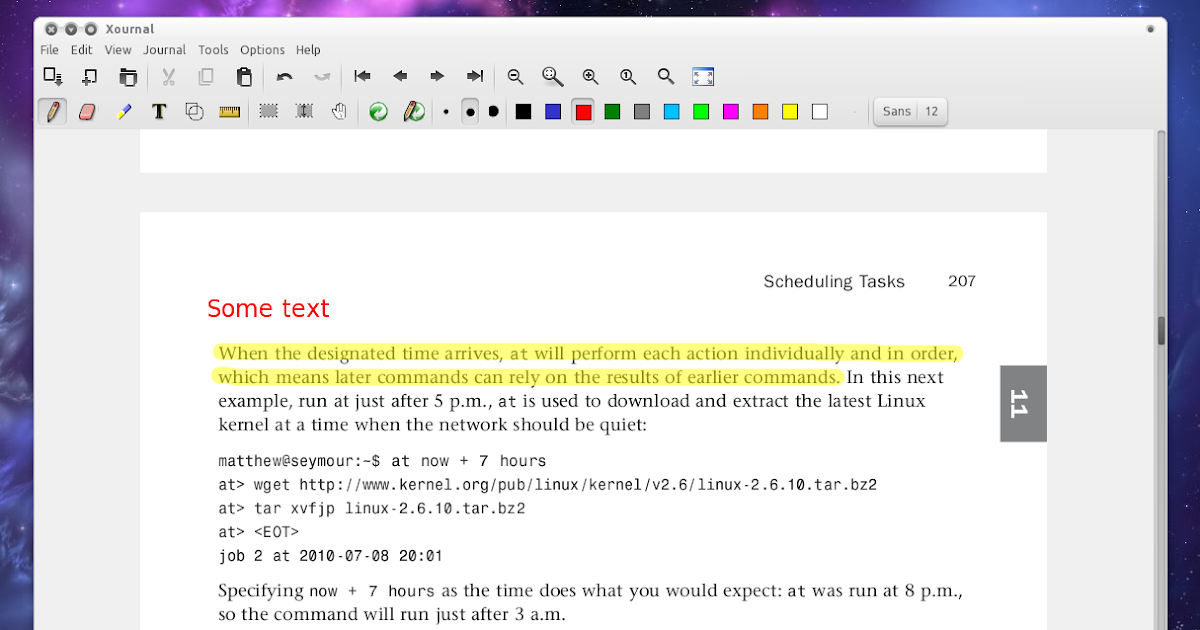The image size is (1200, 630).
Task: Open the Journal menu
Action: tap(164, 50)
